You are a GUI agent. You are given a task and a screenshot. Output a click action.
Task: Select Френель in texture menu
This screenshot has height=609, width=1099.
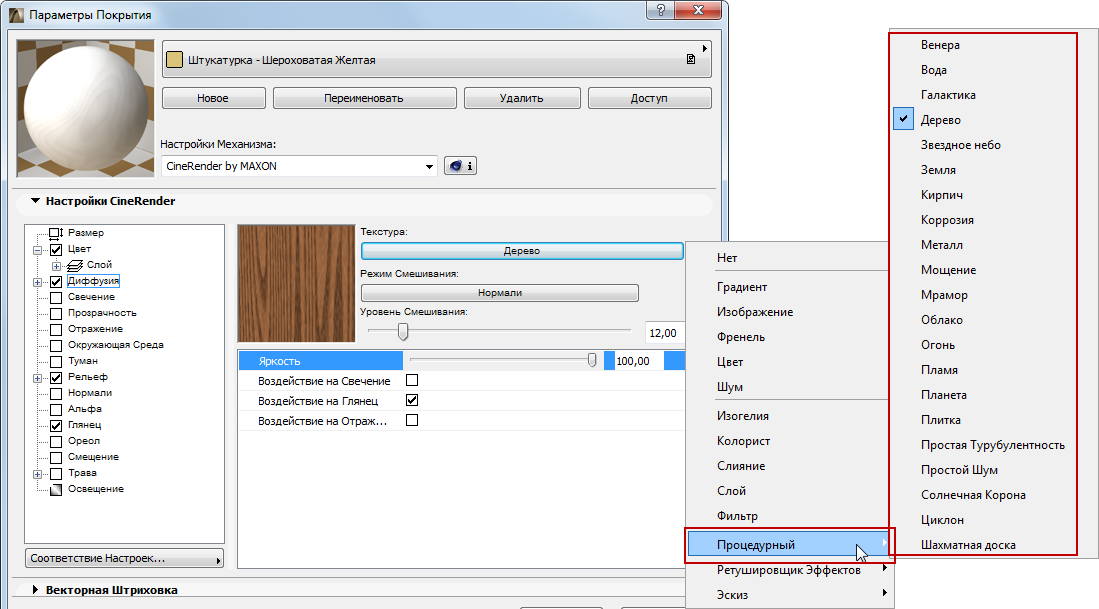coord(741,337)
